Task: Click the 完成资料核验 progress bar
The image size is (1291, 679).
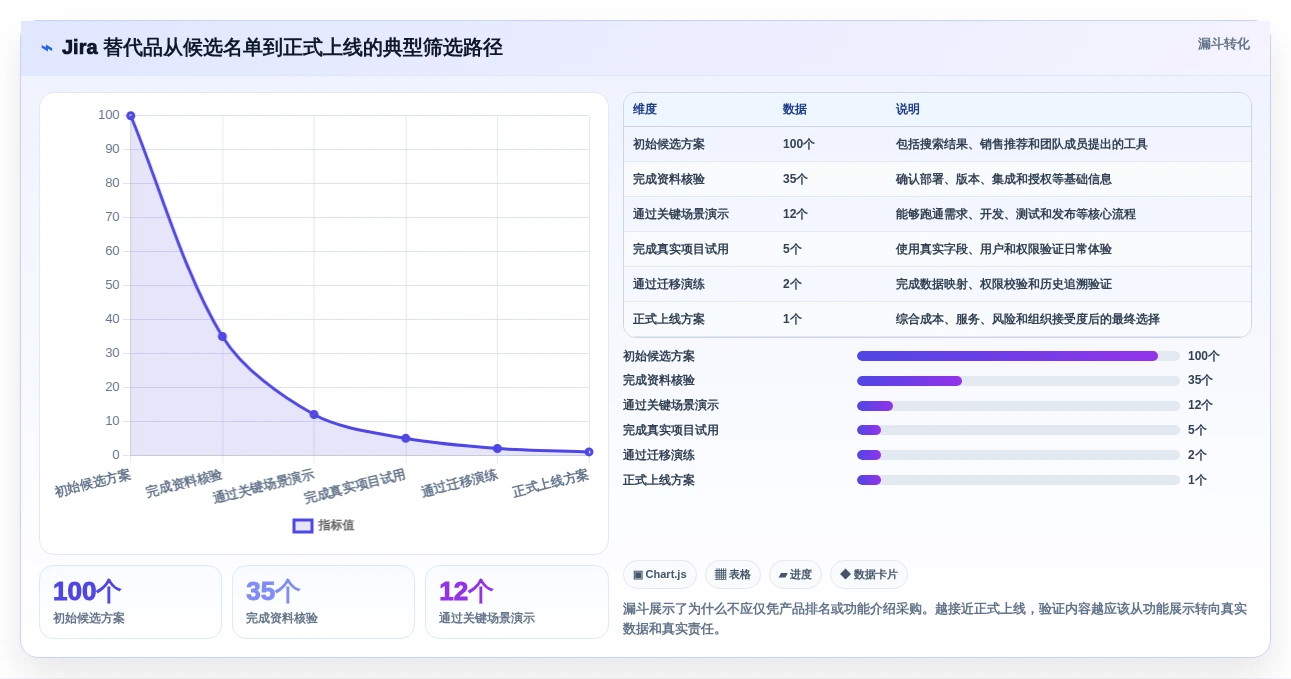Action: [1018, 381]
